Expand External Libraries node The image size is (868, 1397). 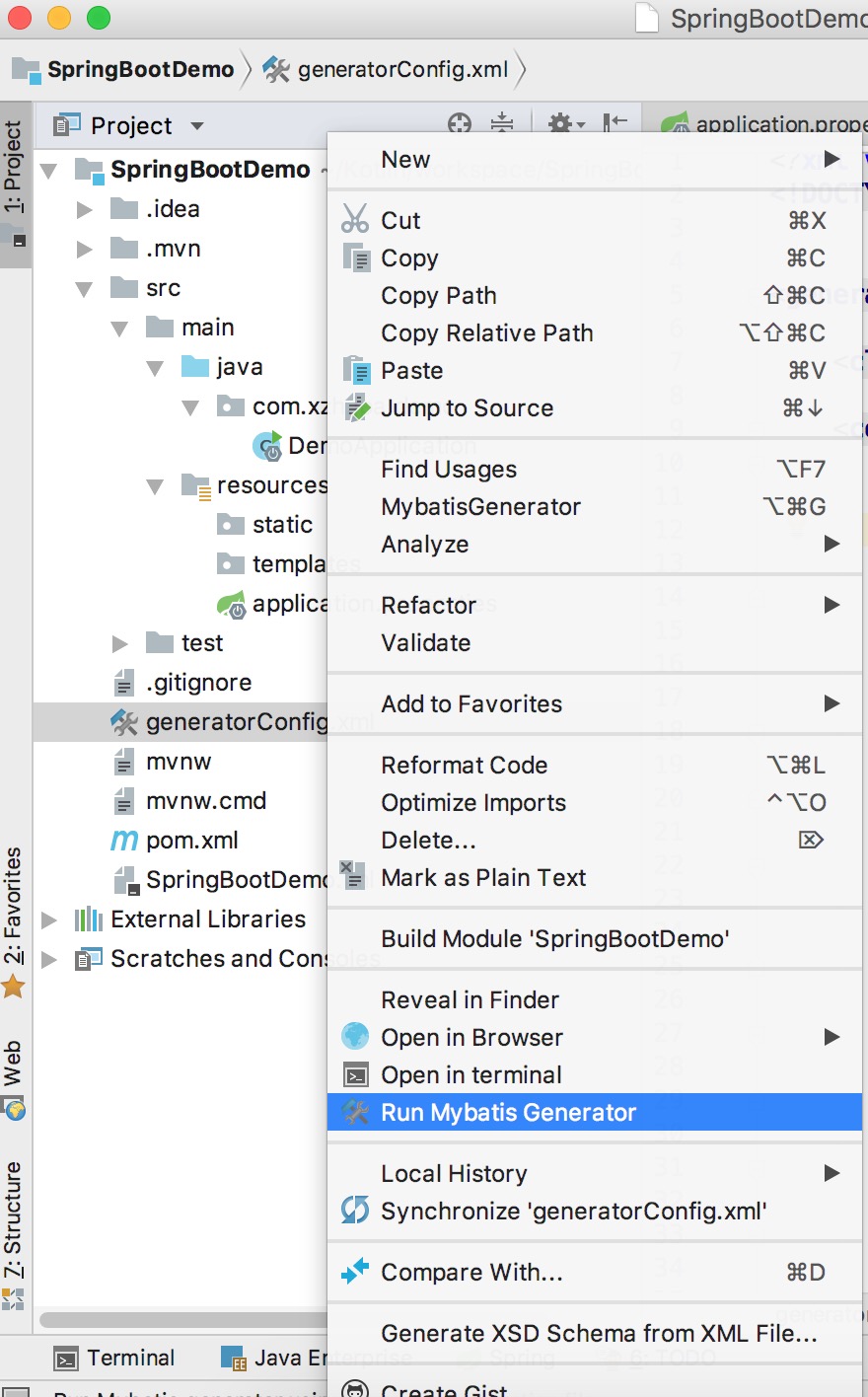coord(49,919)
